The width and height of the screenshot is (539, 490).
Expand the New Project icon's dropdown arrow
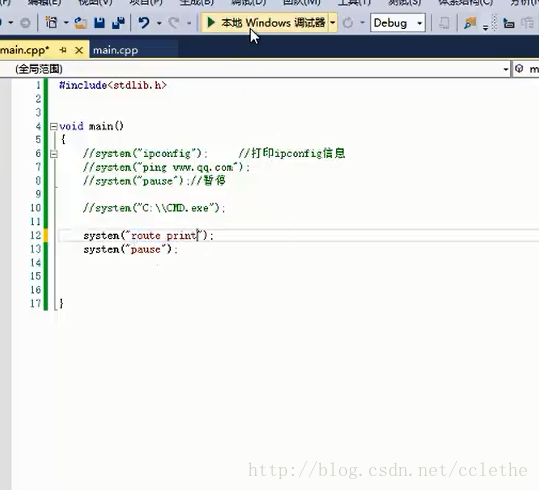pyautogui.click(x=66, y=23)
